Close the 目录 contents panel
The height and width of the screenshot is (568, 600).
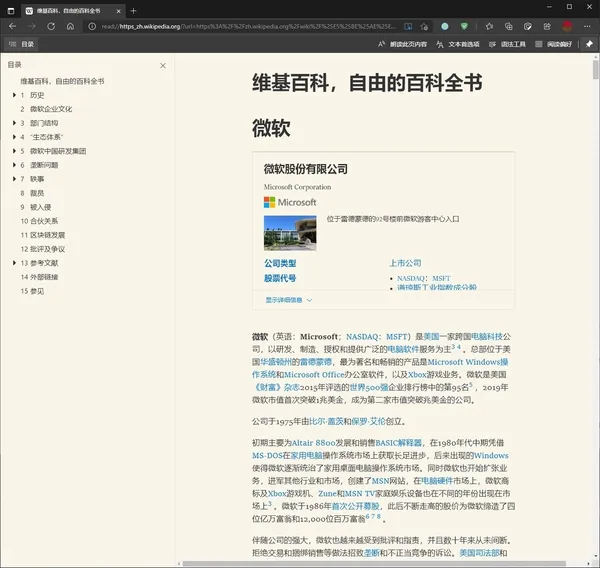point(164,65)
